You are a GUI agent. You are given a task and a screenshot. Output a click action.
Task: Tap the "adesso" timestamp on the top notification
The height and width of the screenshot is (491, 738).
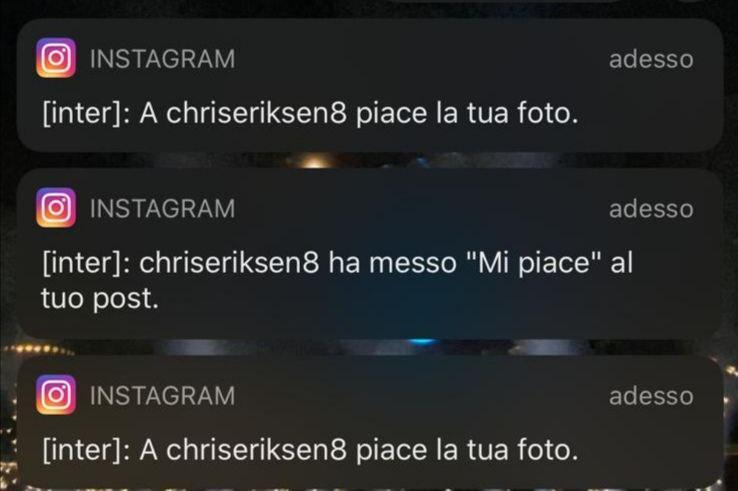point(651,59)
